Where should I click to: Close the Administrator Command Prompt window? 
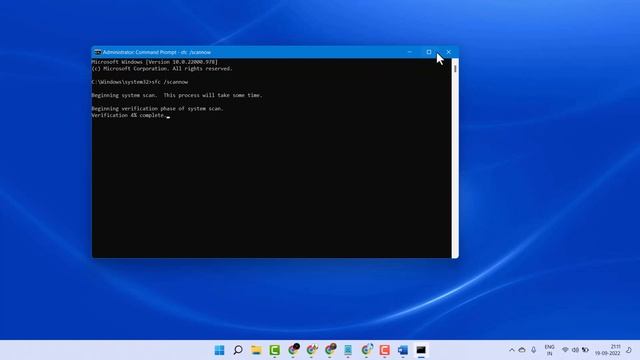tap(449, 52)
